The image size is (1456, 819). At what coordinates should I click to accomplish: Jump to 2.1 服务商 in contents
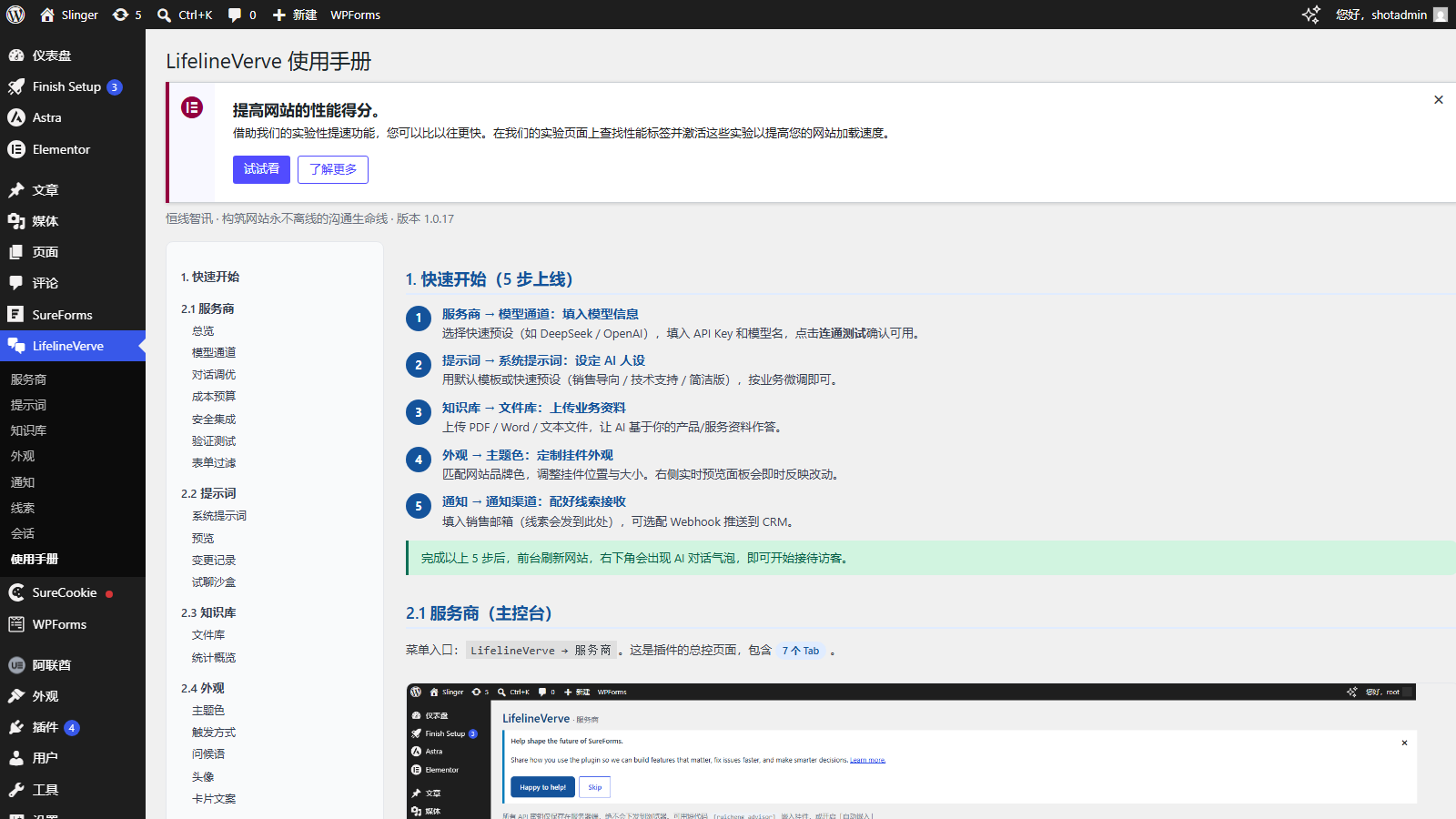[207, 308]
